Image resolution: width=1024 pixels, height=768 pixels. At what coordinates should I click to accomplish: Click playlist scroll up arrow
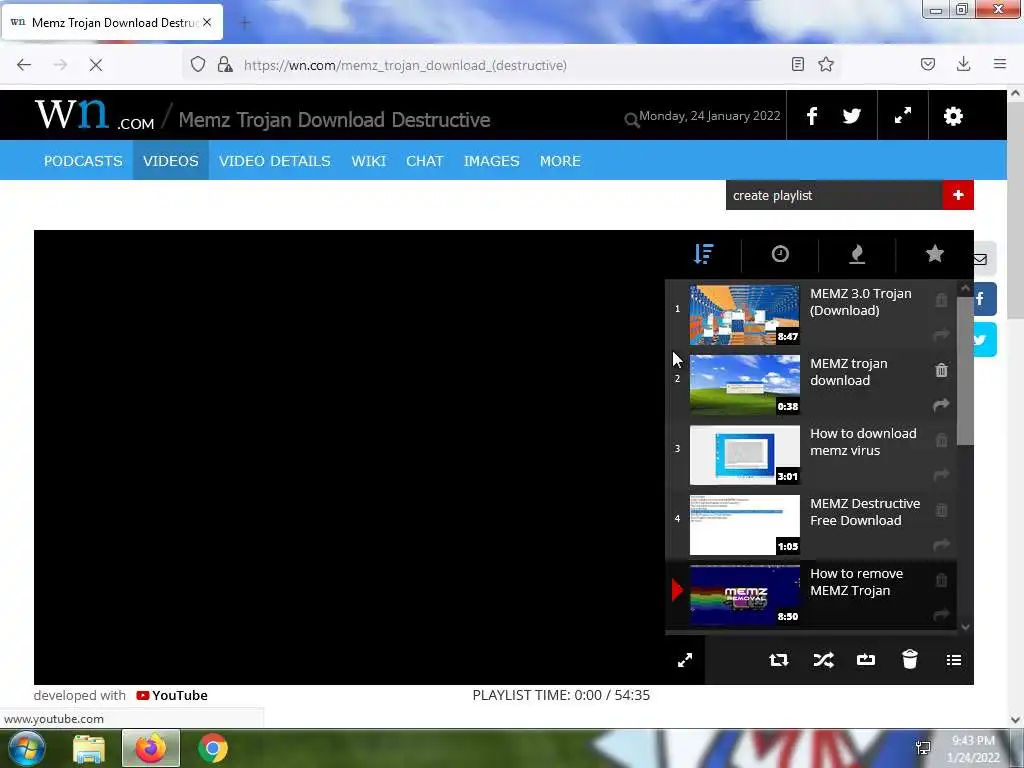click(965, 287)
